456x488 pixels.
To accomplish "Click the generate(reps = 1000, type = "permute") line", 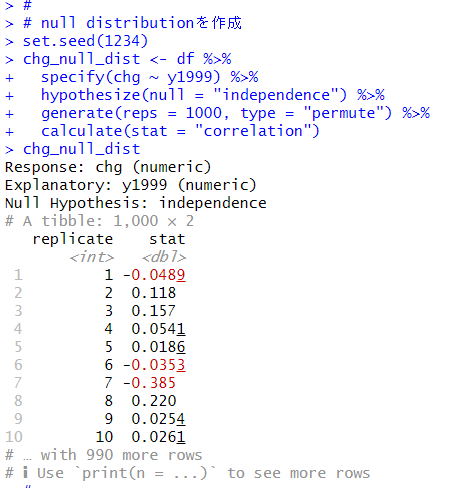I will point(235,113).
